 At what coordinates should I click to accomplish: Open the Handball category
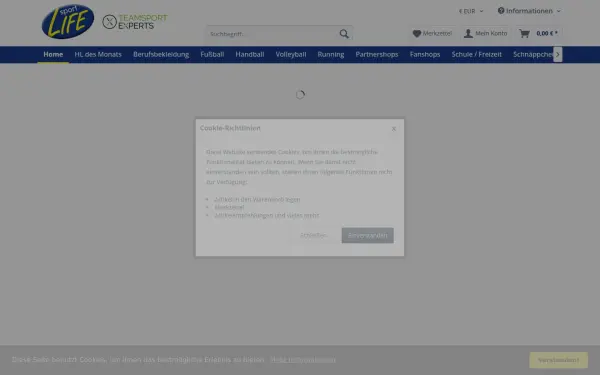[x=250, y=54]
